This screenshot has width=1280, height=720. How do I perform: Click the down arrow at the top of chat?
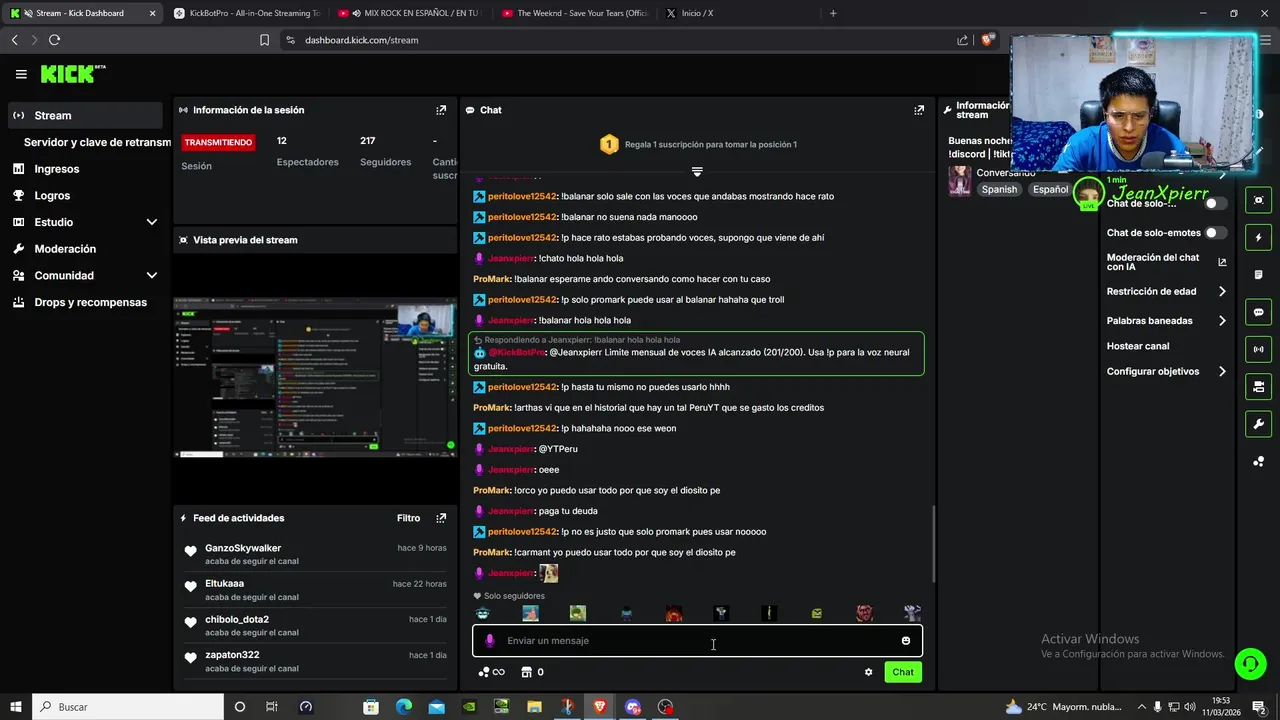[697, 172]
